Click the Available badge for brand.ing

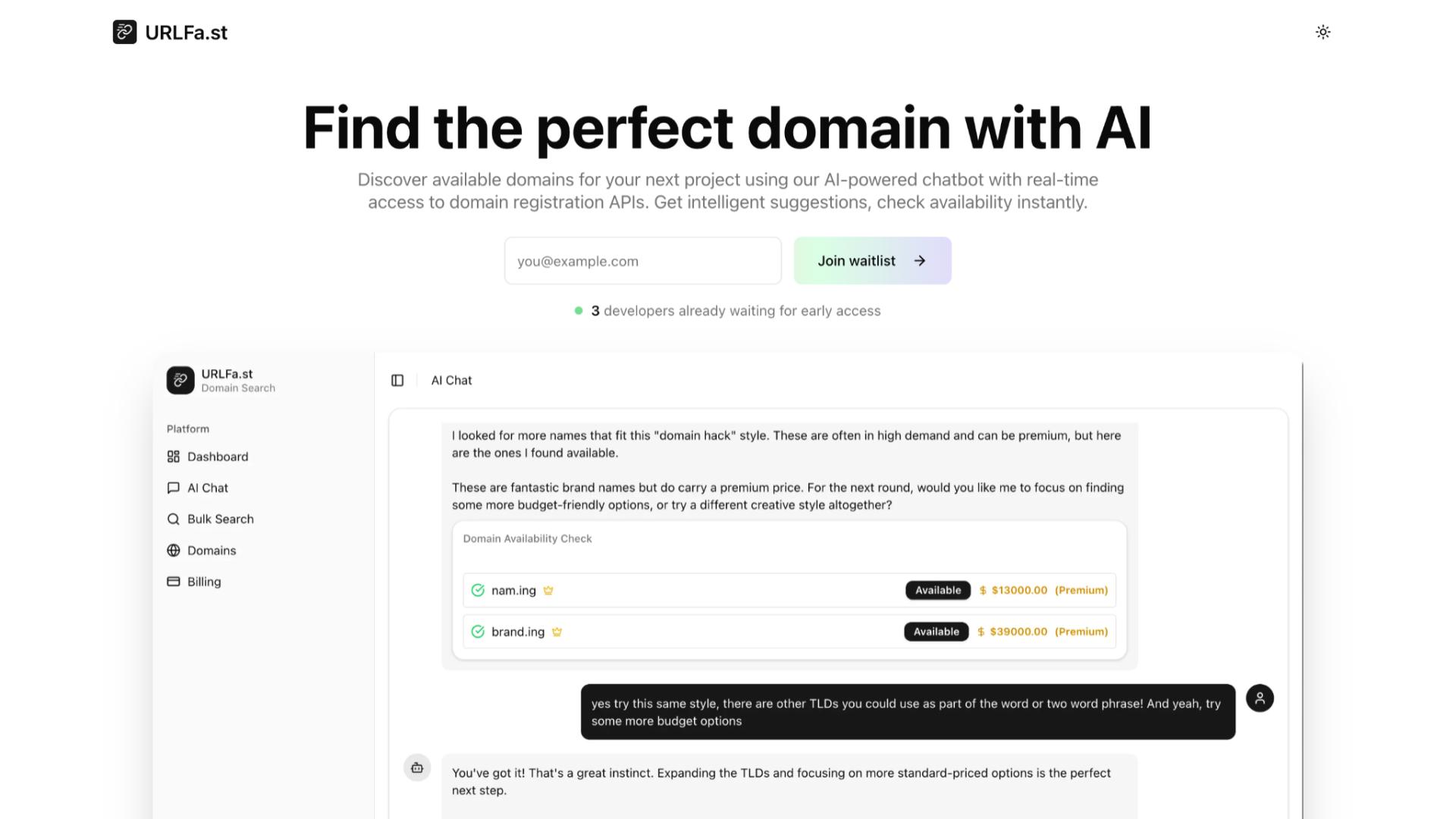[936, 631]
